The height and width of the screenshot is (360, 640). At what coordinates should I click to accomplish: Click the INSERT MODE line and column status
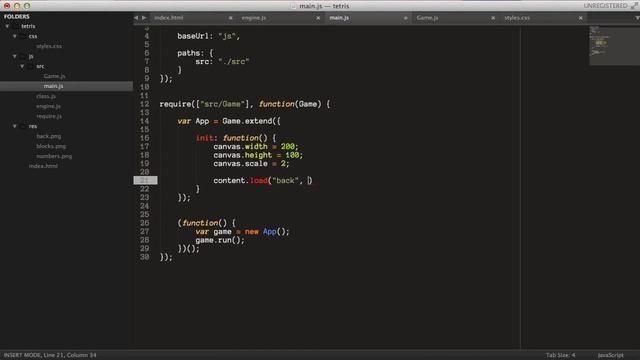pyautogui.click(x=50, y=355)
